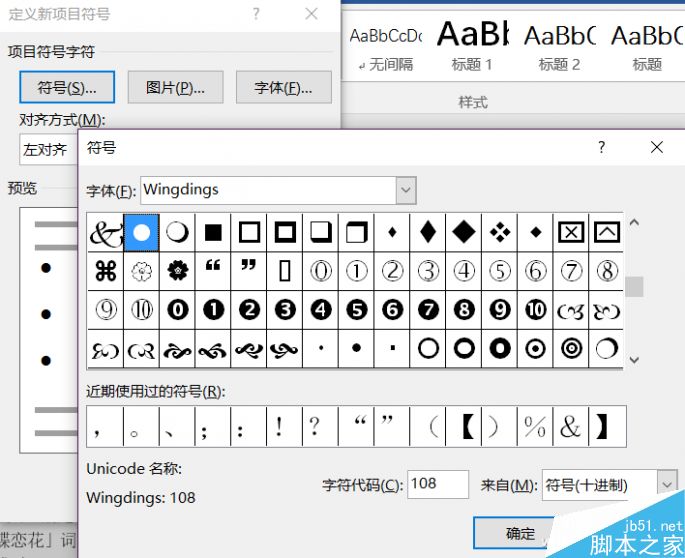This screenshot has width=685, height=558.
Task: Expand the 来自 symbol source dropdown
Action: [x=667, y=485]
